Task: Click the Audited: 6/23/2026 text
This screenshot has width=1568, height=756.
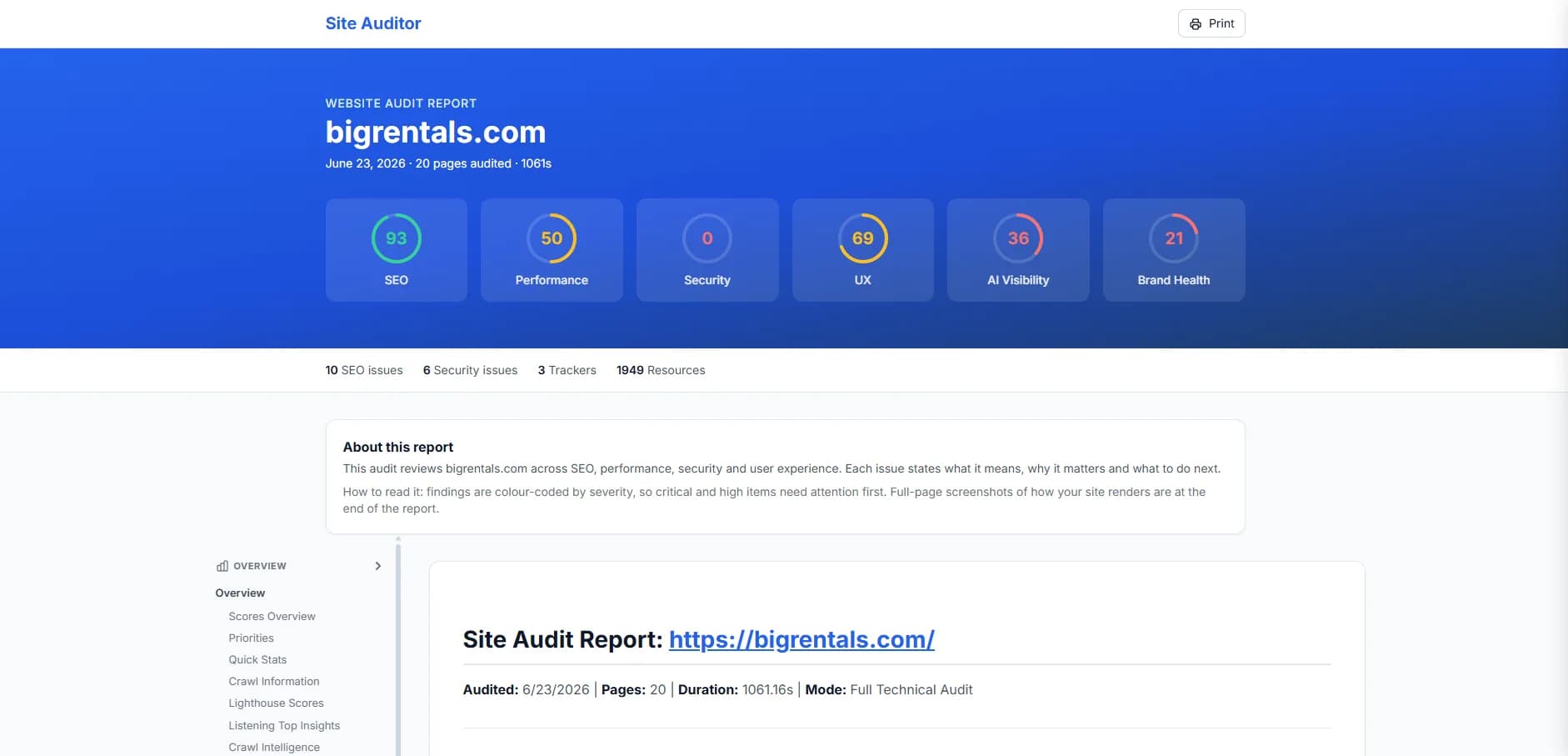Action: (x=527, y=689)
